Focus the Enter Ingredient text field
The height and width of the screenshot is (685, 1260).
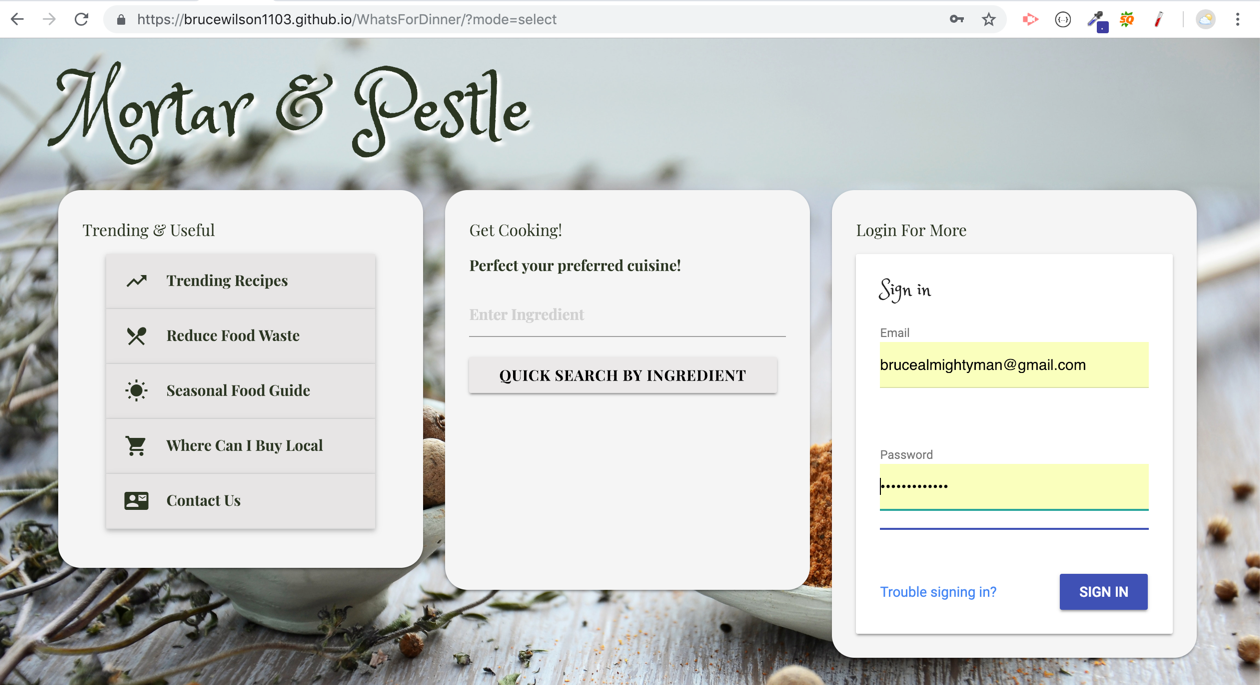[626, 315]
